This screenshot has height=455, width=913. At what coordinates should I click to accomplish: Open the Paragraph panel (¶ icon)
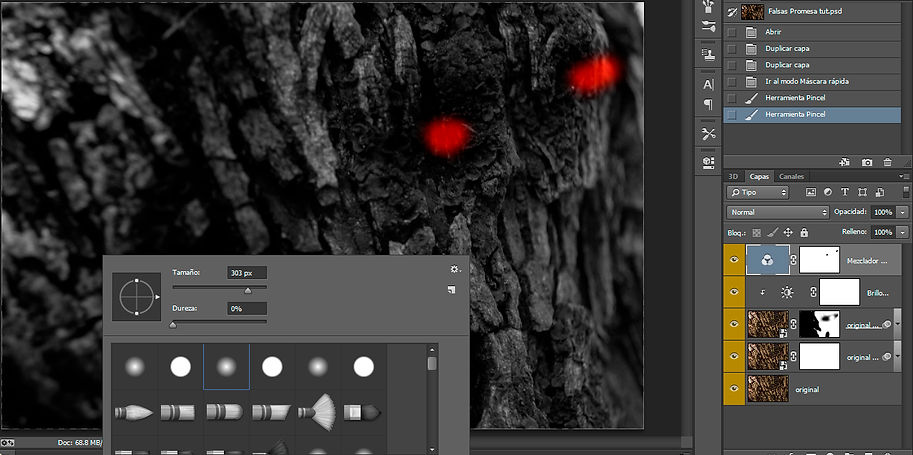pyautogui.click(x=708, y=105)
